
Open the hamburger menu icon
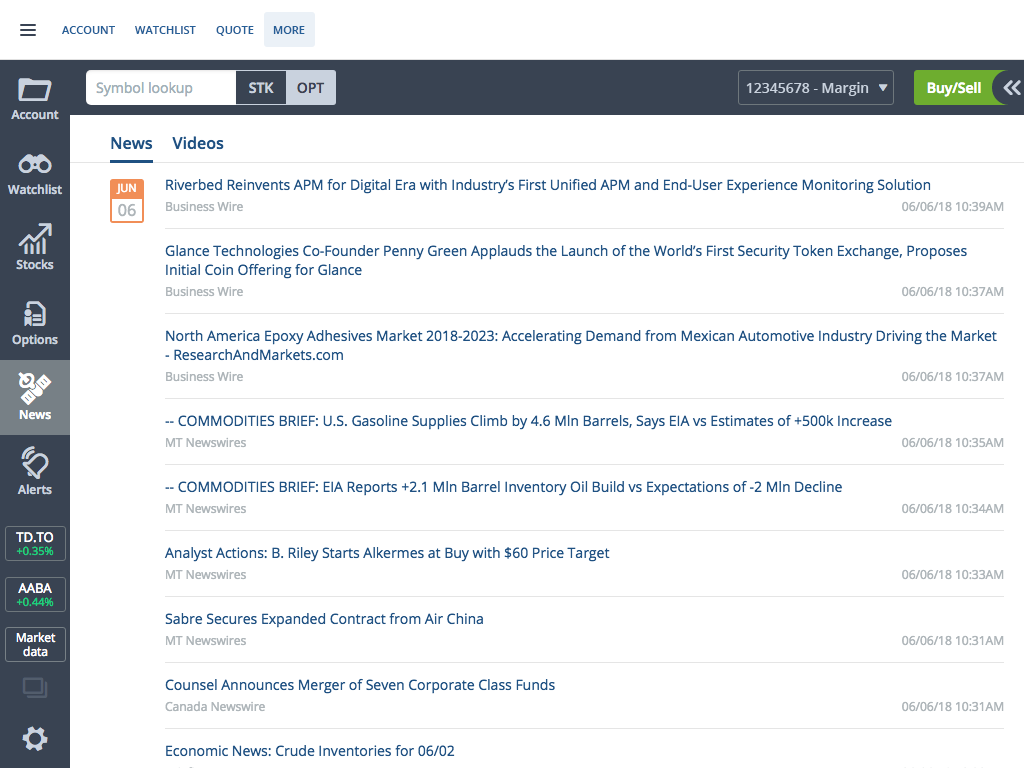(x=28, y=30)
